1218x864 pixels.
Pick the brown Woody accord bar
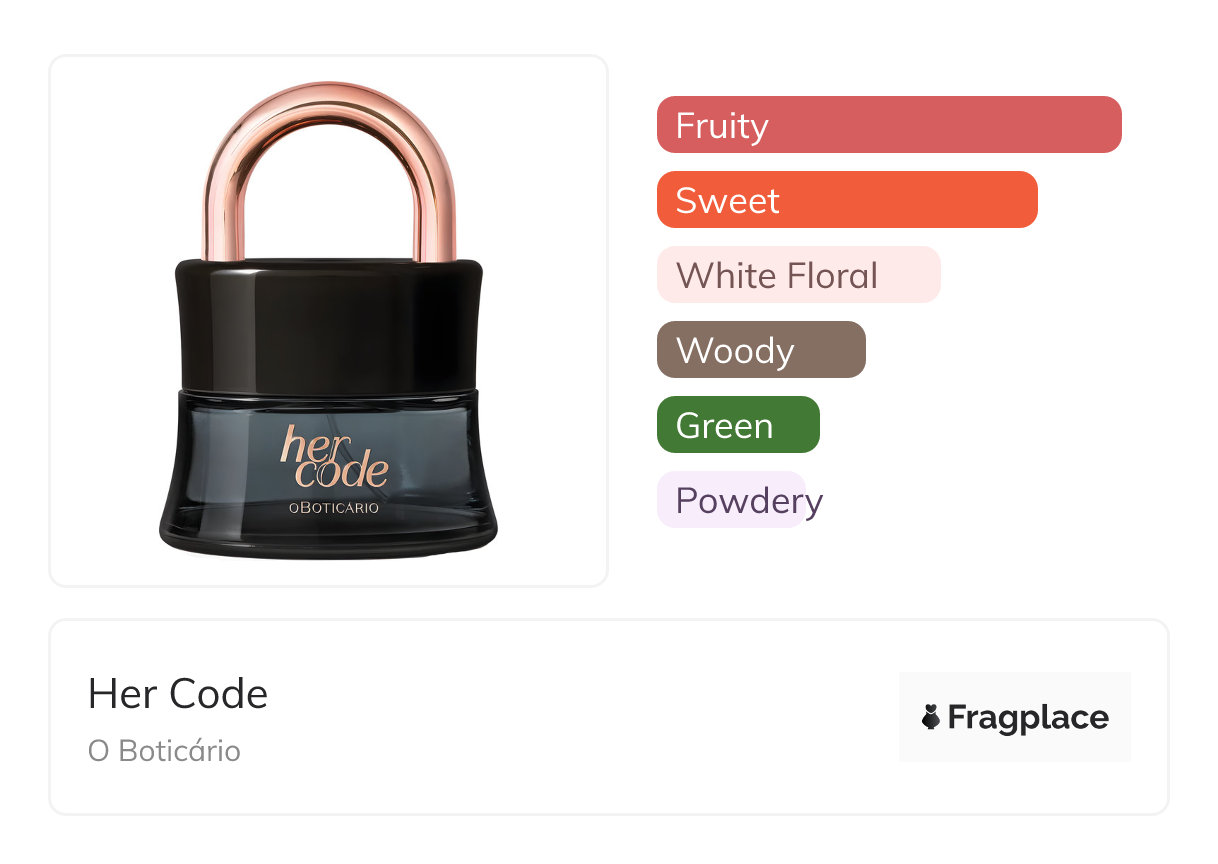coord(760,350)
